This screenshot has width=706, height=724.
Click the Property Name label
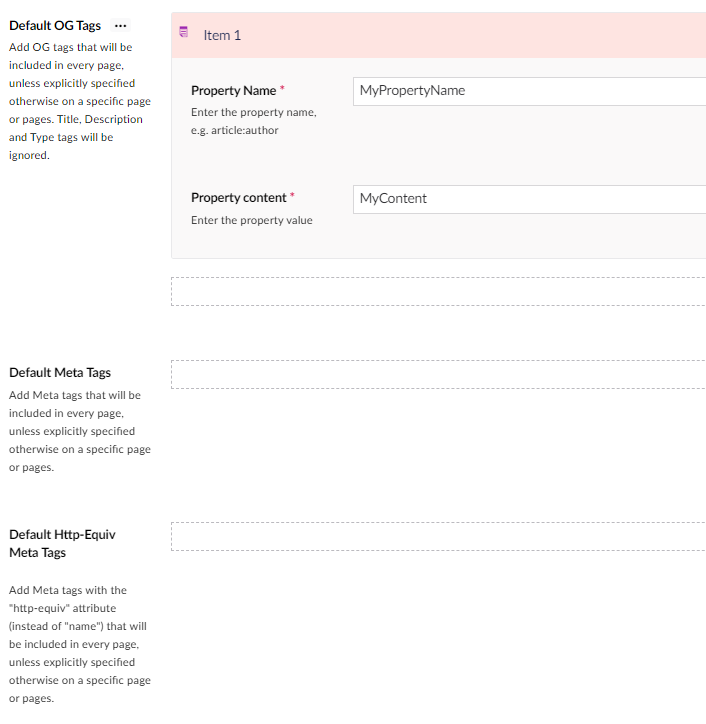233,91
